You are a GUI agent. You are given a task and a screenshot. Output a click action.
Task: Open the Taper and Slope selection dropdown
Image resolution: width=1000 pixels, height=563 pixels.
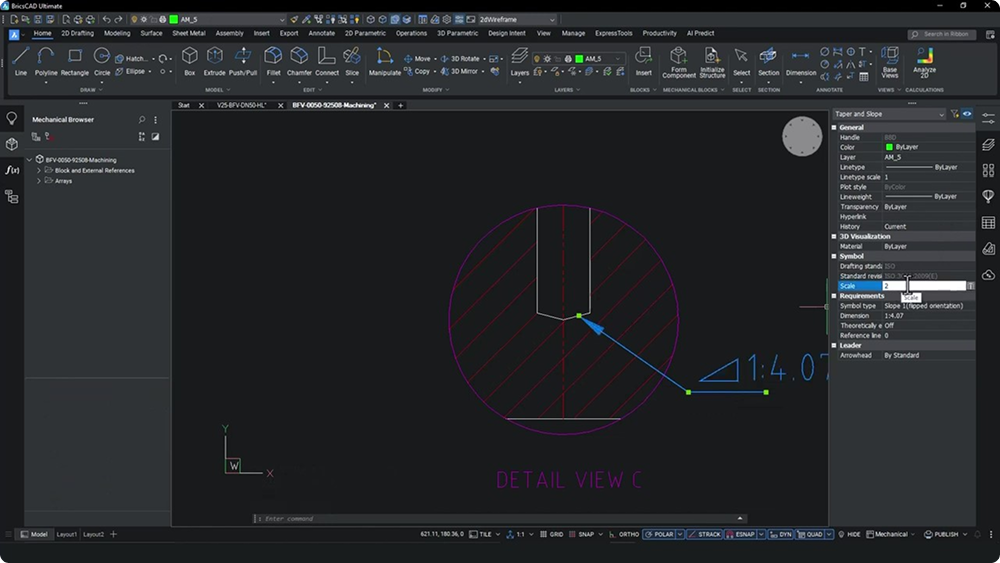click(x=889, y=114)
